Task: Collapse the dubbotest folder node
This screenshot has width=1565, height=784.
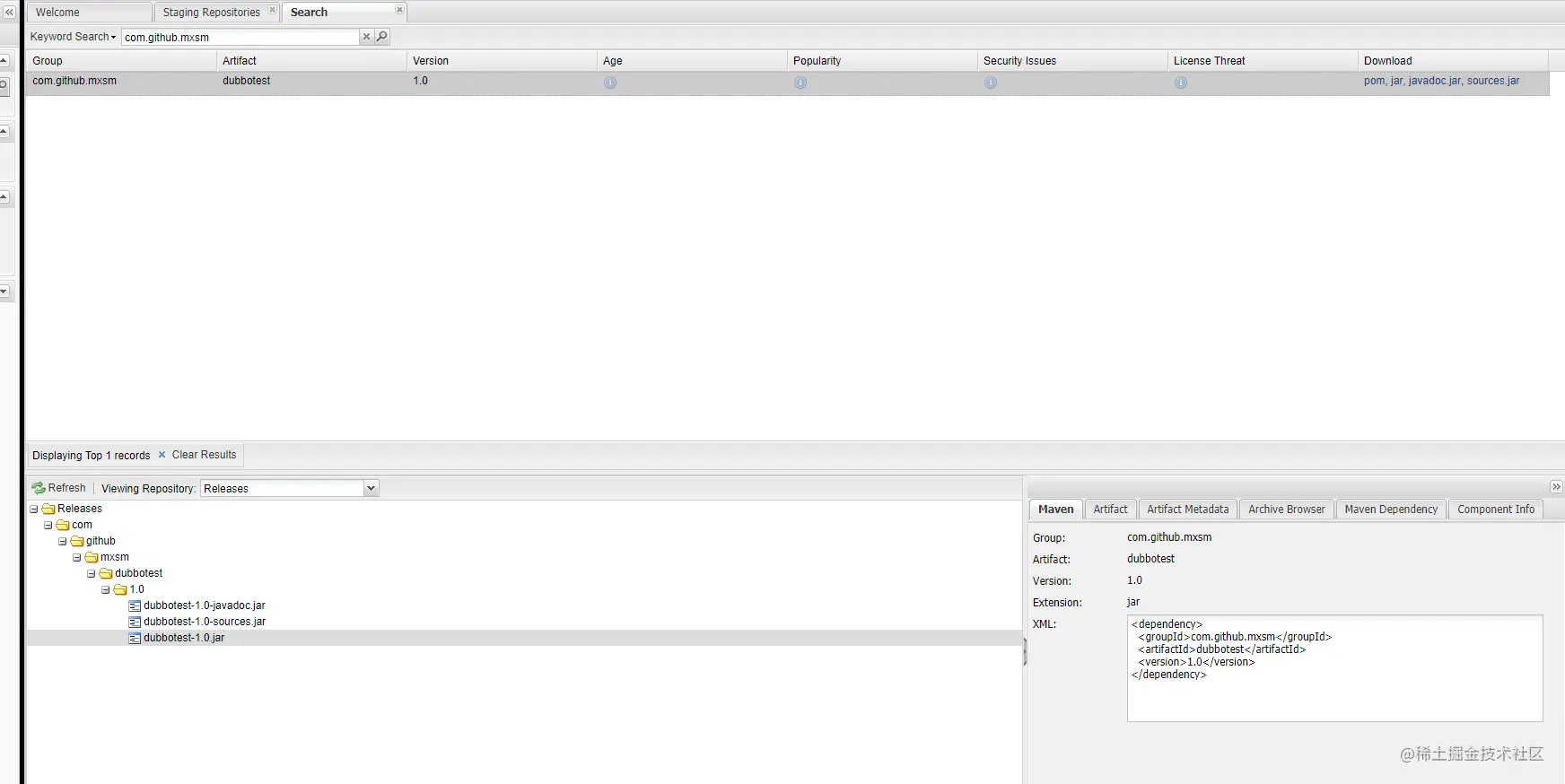Action: 91,573
